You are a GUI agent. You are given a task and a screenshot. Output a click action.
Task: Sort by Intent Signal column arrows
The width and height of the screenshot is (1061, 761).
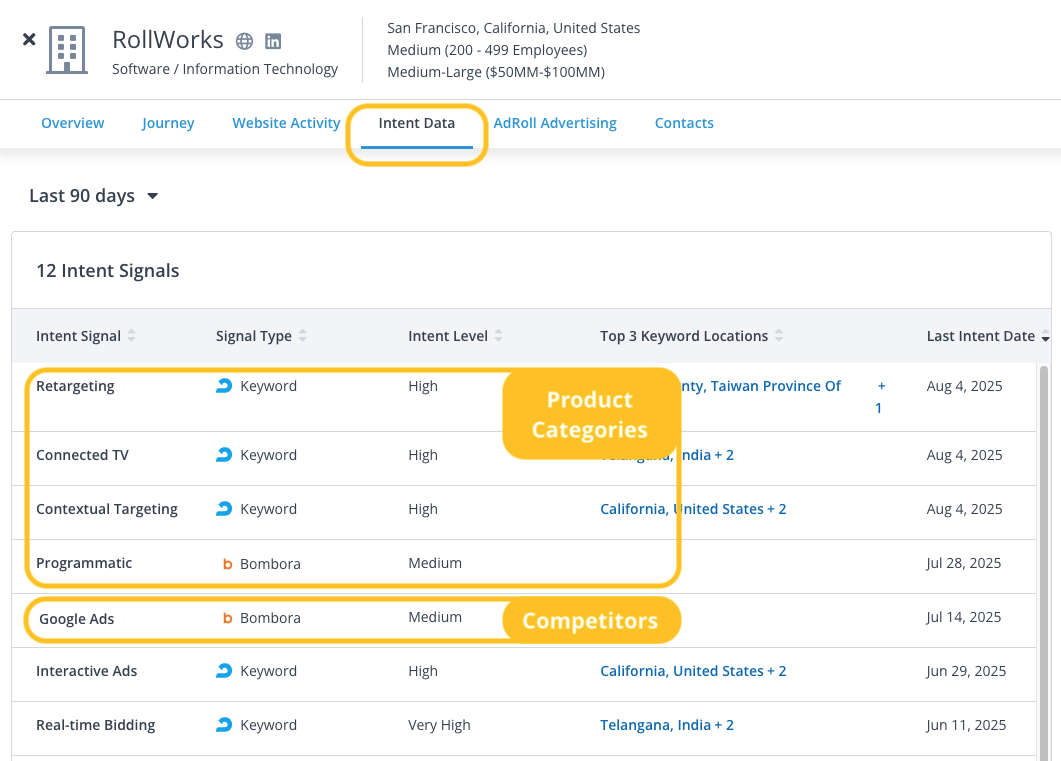(132, 336)
